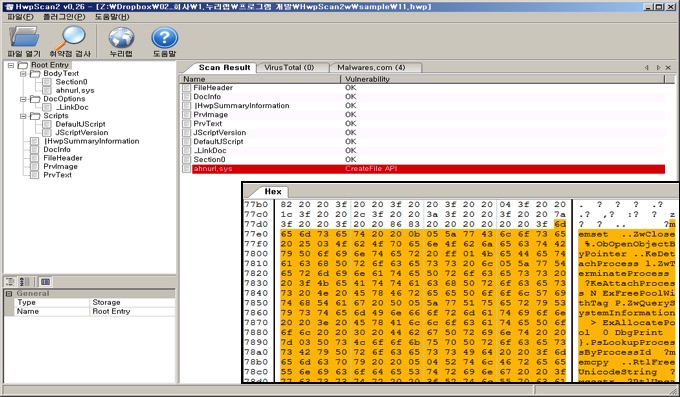
Task: Open a file with the 파일 열기 toolbar icon
Action: (x=24, y=42)
